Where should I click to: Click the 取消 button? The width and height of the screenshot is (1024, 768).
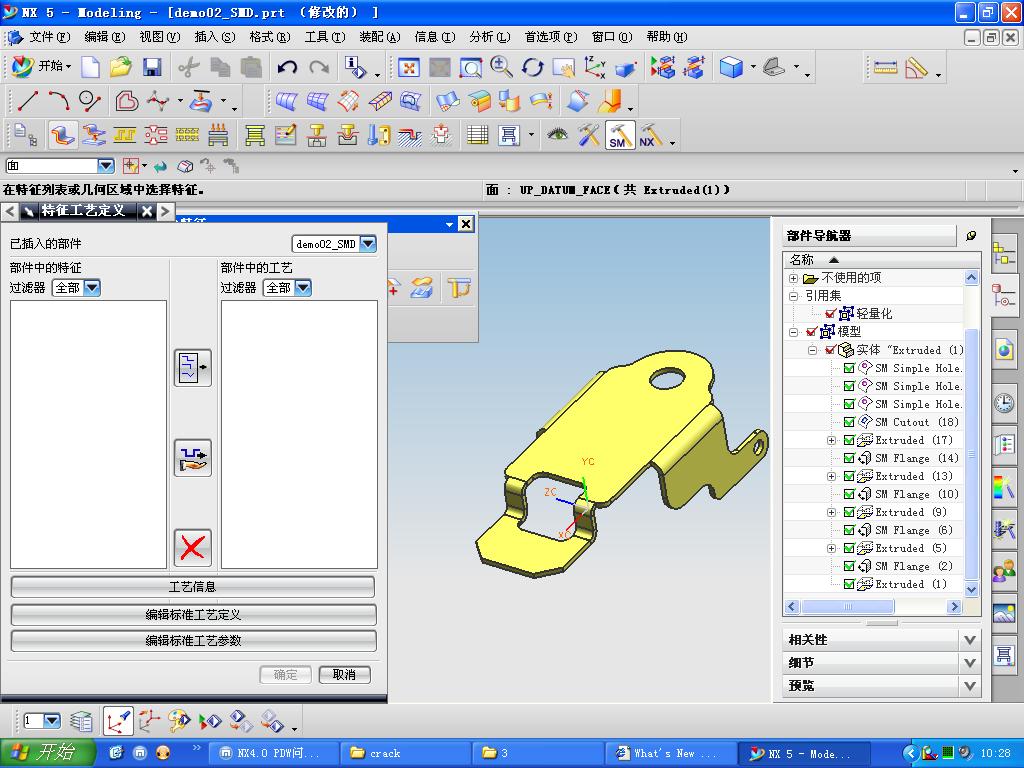point(344,675)
